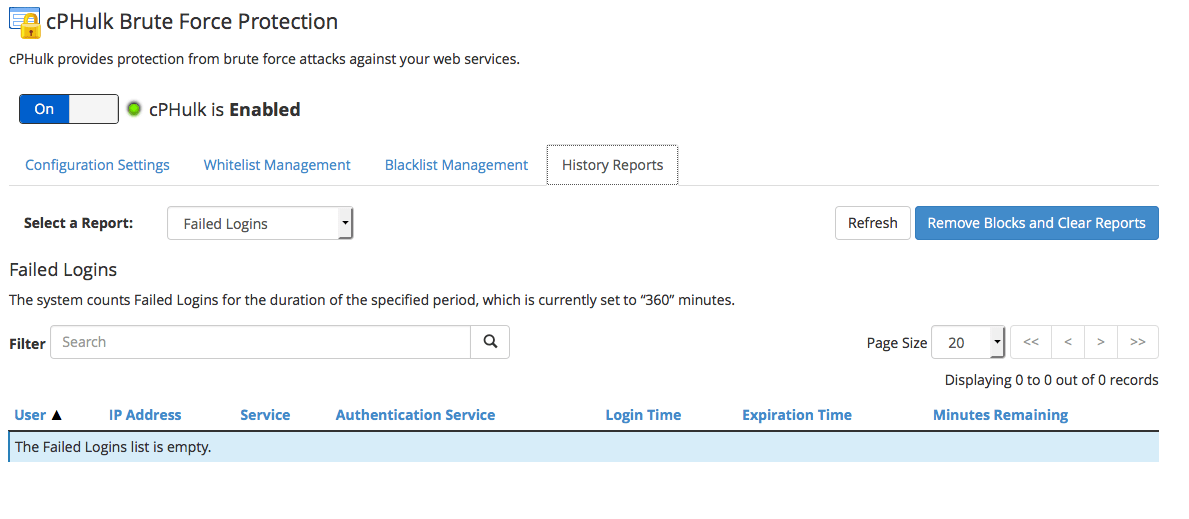Viewport: 1189px width, 519px height.
Task: Click Remove Blocks and Clear Reports
Action: click(1037, 223)
